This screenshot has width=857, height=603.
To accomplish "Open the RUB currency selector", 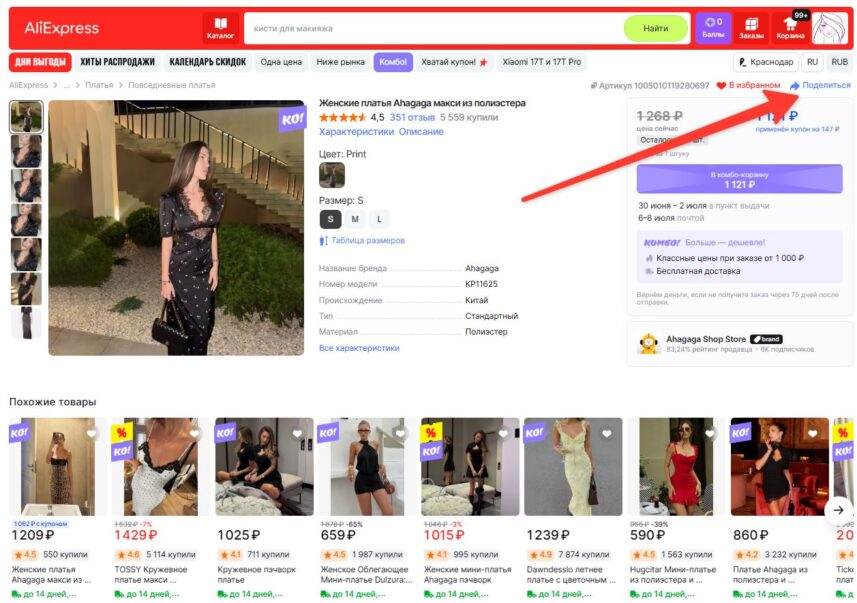I will point(840,62).
